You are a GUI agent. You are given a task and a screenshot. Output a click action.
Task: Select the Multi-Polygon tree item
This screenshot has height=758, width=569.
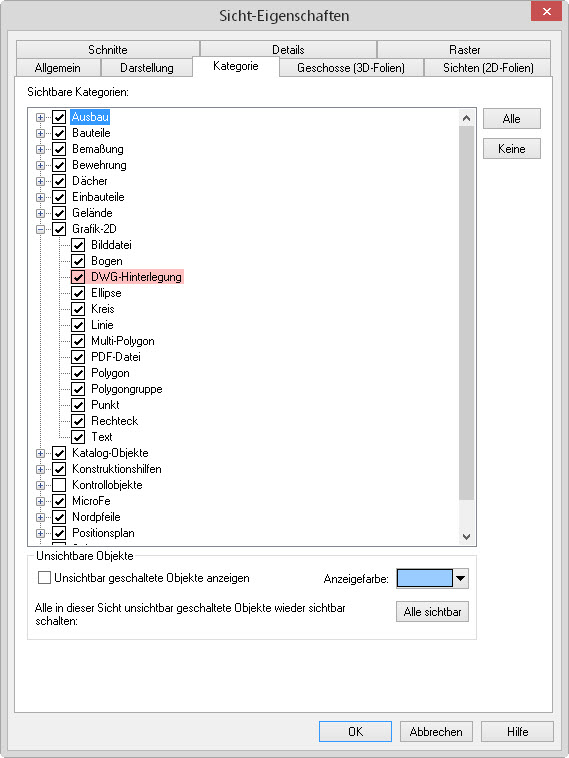(123, 341)
